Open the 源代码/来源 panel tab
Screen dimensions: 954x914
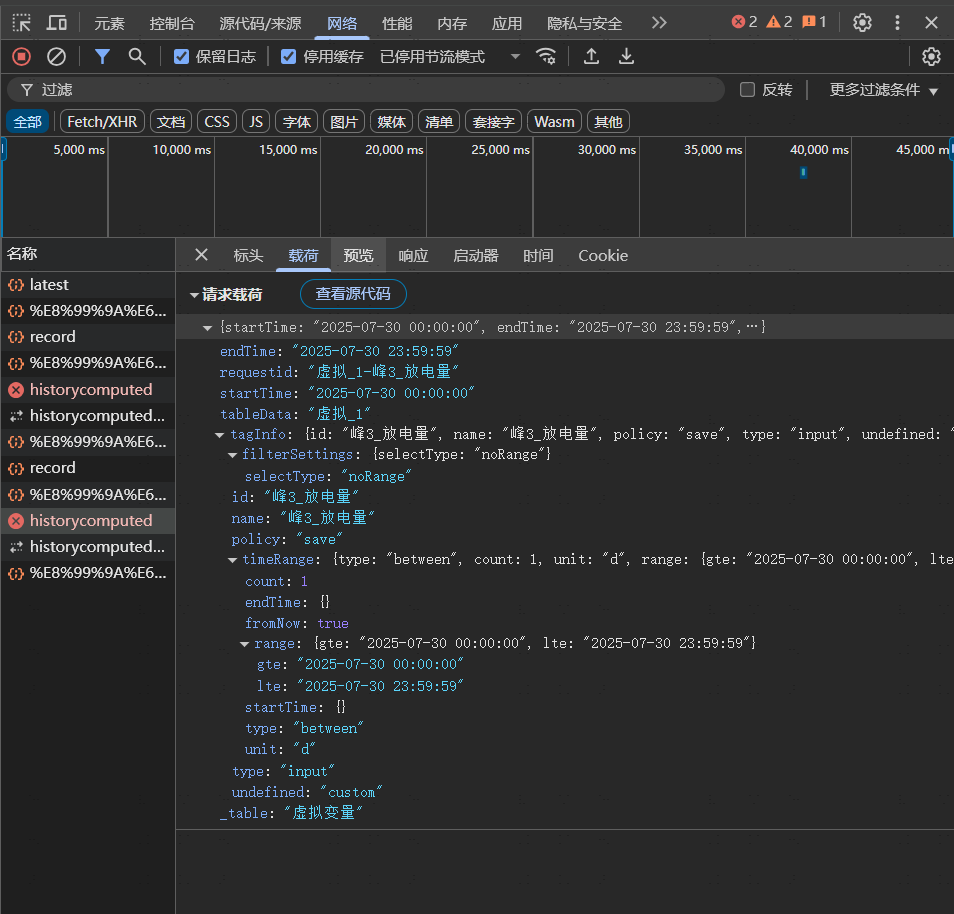pyautogui.click(x=260, y=23)
